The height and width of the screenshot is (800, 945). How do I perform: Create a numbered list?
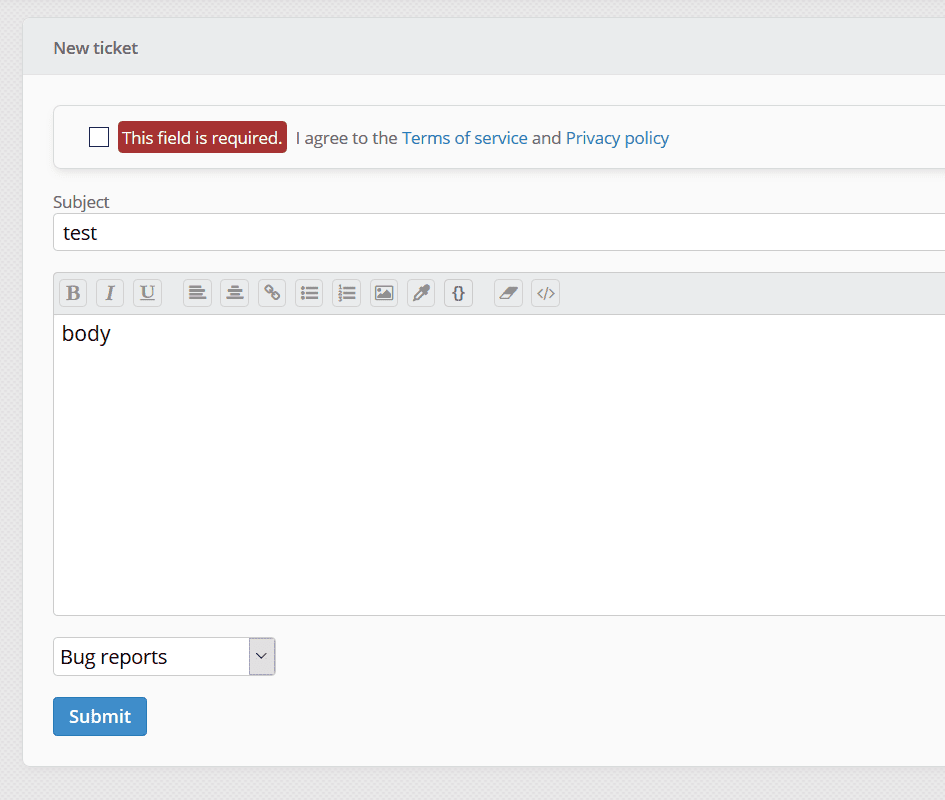[x=346, y=292]
